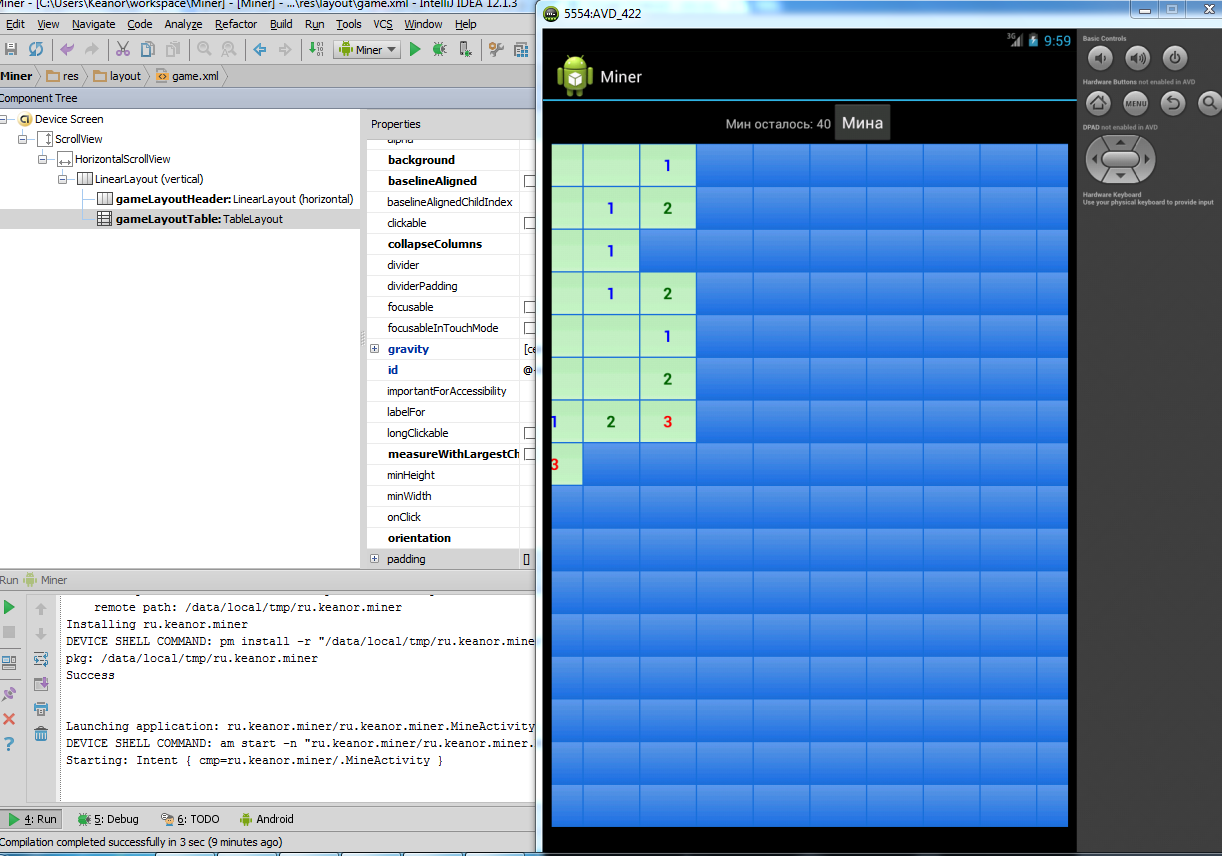Click the emulator MENU hardware button

point(1135,102)
